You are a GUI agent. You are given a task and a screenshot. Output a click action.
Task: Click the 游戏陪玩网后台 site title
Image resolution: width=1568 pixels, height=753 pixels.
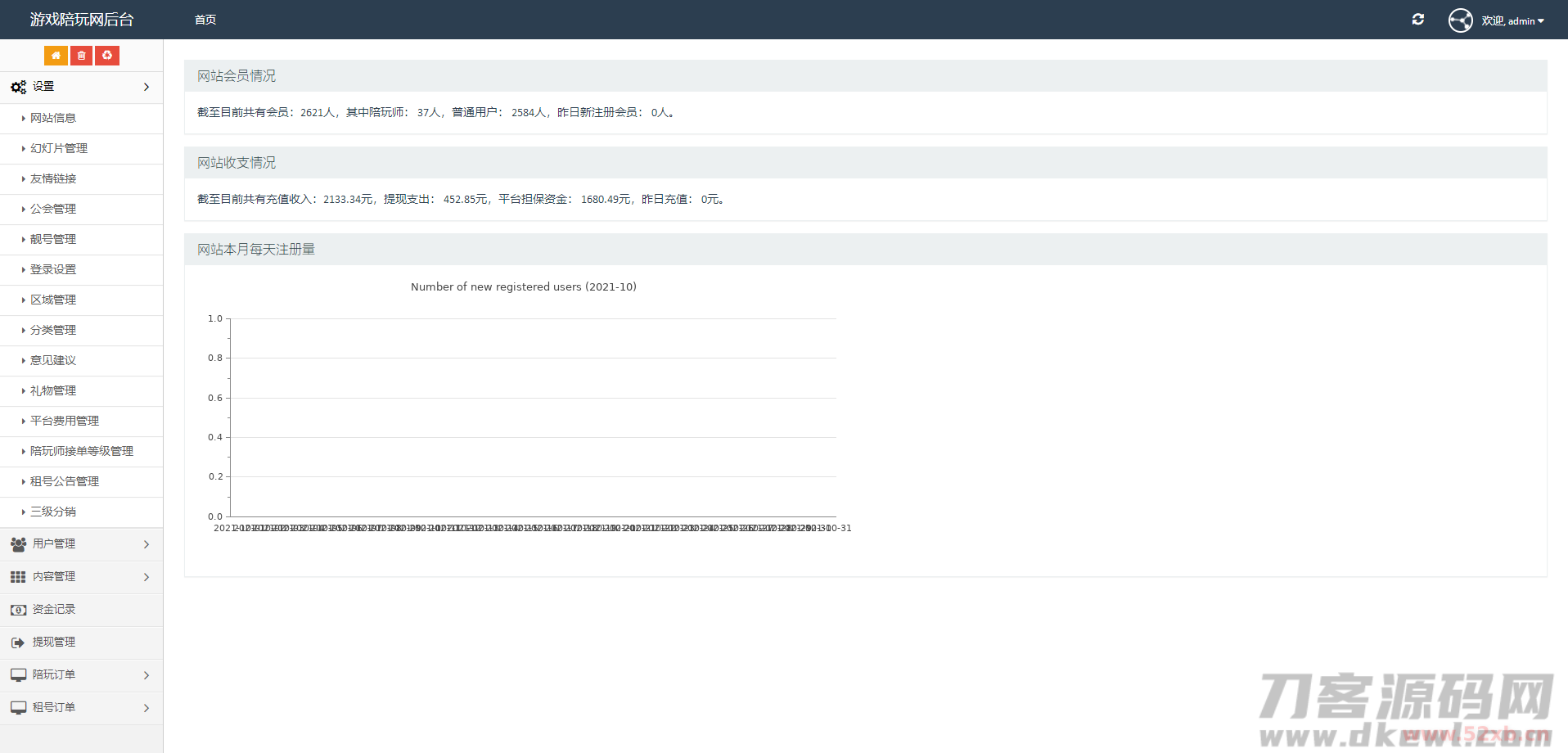pyautogui.click(x=82, y=20)
